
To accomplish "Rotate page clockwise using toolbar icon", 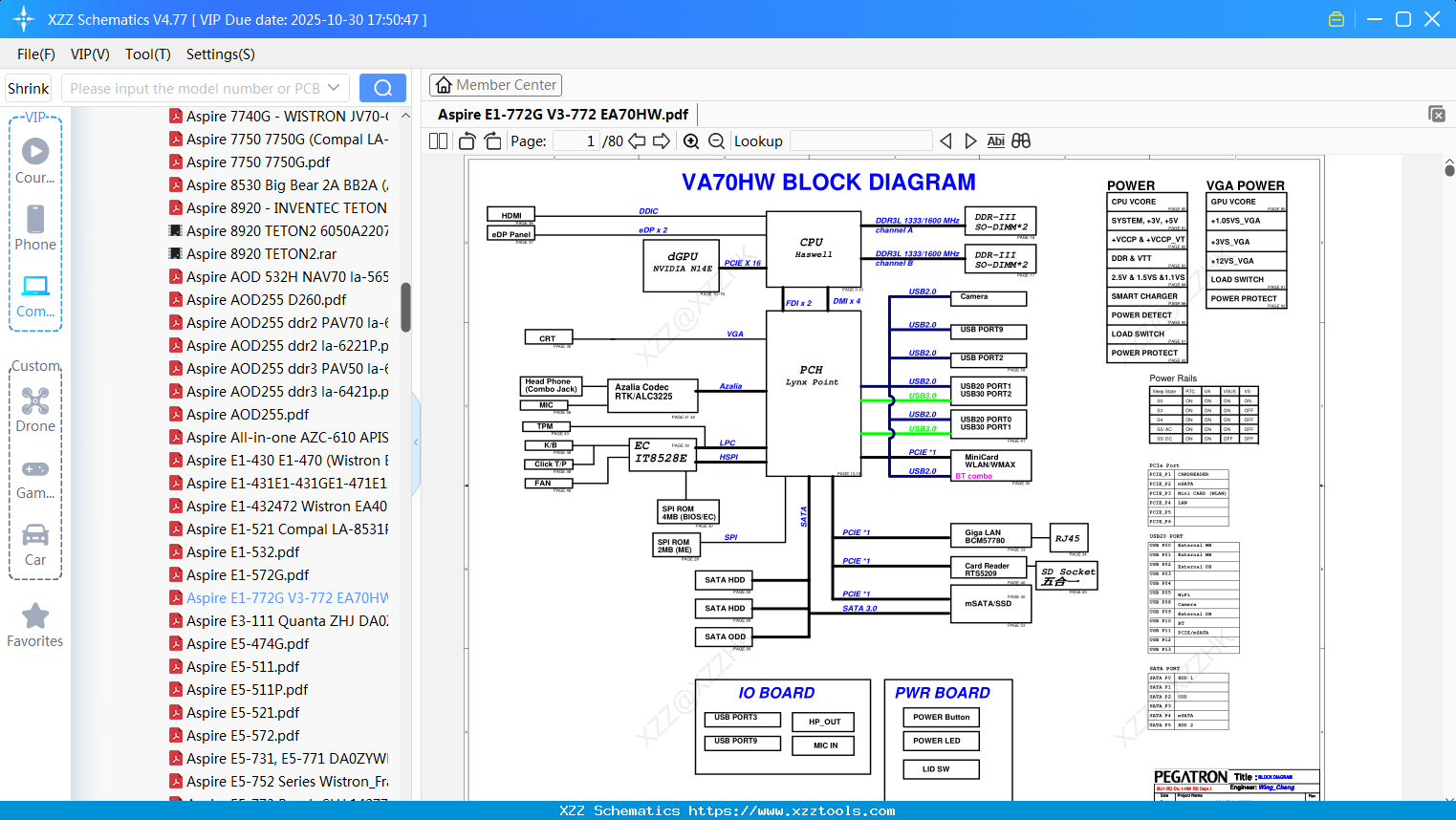I will (492, 141).
